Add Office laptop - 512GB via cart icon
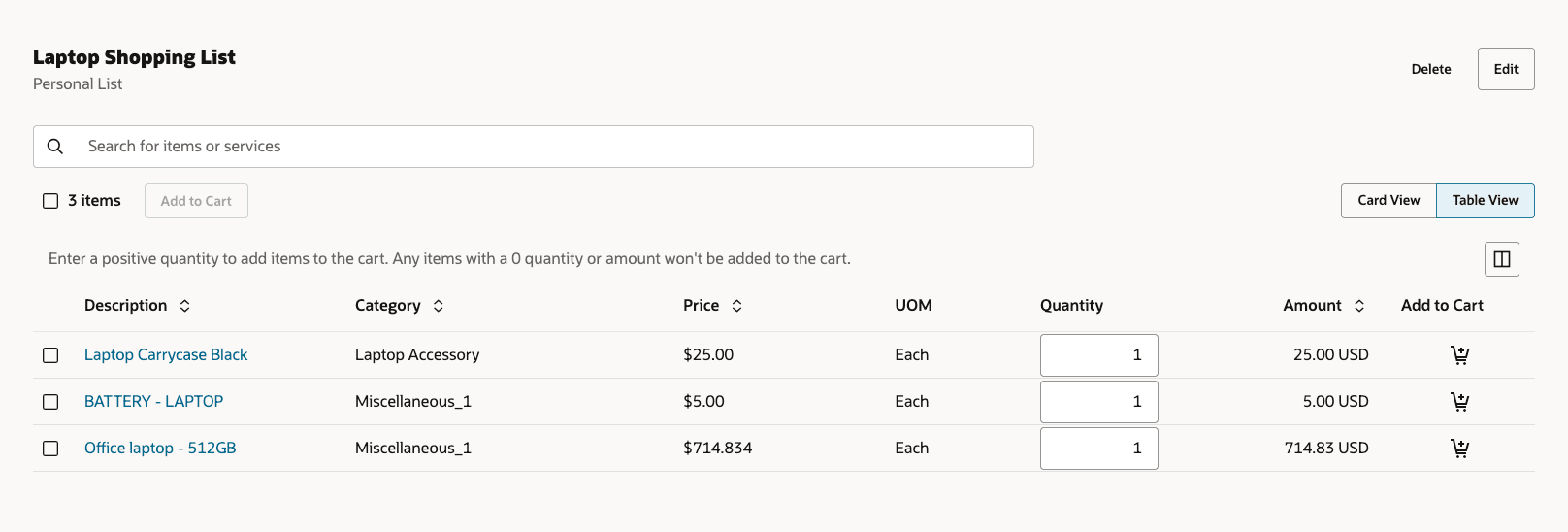Viewport: 1568px width, 532px height. pos(1459,449)
